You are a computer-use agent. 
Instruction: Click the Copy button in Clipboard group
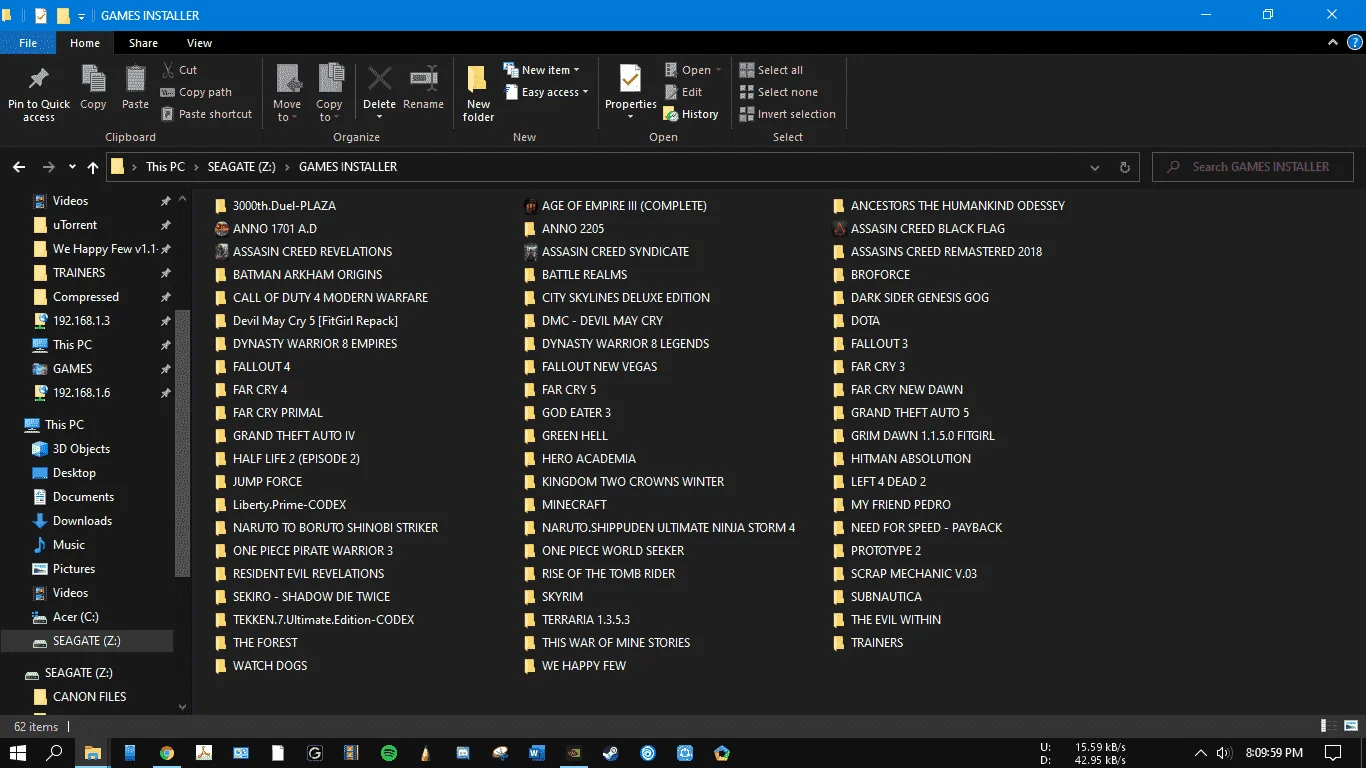tap(93, 87)
